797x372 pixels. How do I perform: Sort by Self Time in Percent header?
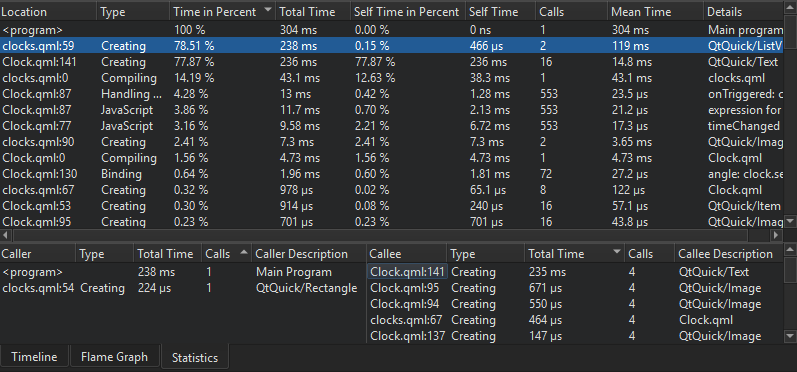(408, 12)
